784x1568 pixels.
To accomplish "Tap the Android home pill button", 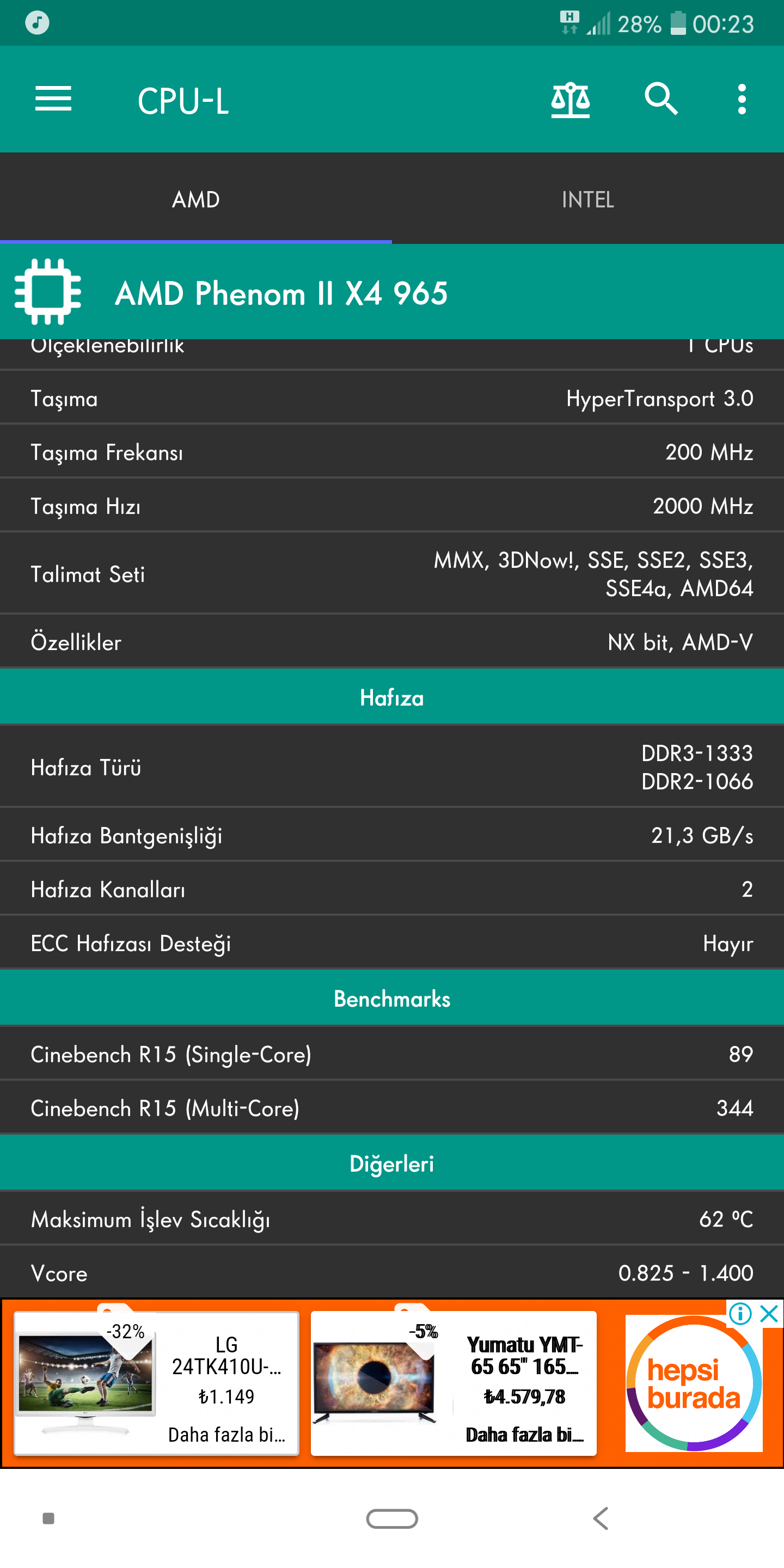I will [x=392, y=1518].
